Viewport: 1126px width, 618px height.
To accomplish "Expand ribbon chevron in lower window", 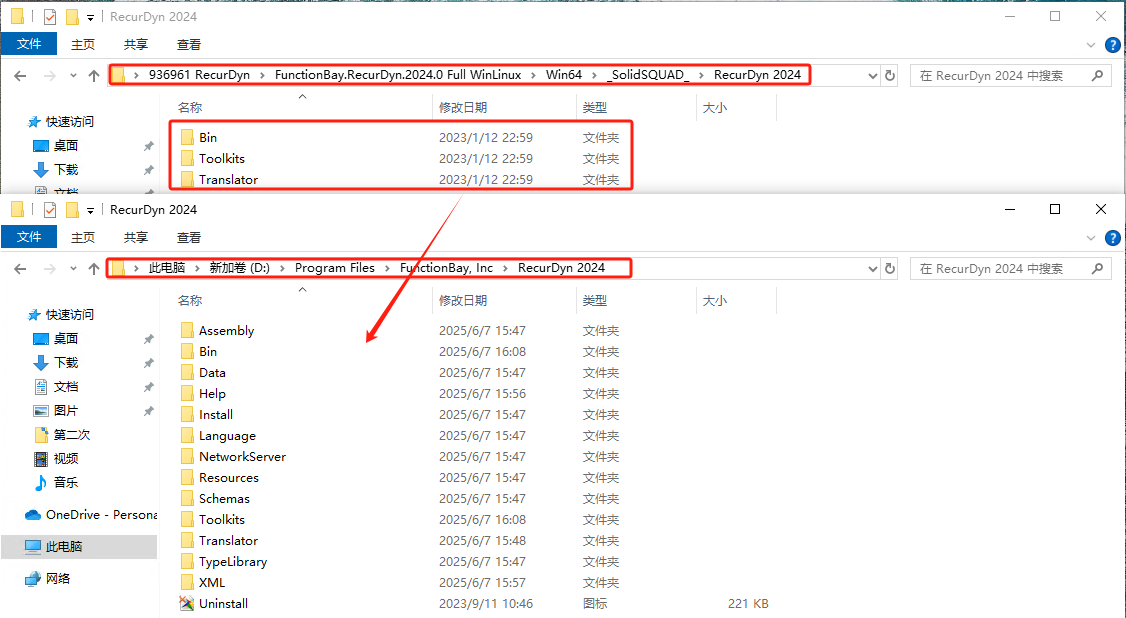I will 1091,238.
